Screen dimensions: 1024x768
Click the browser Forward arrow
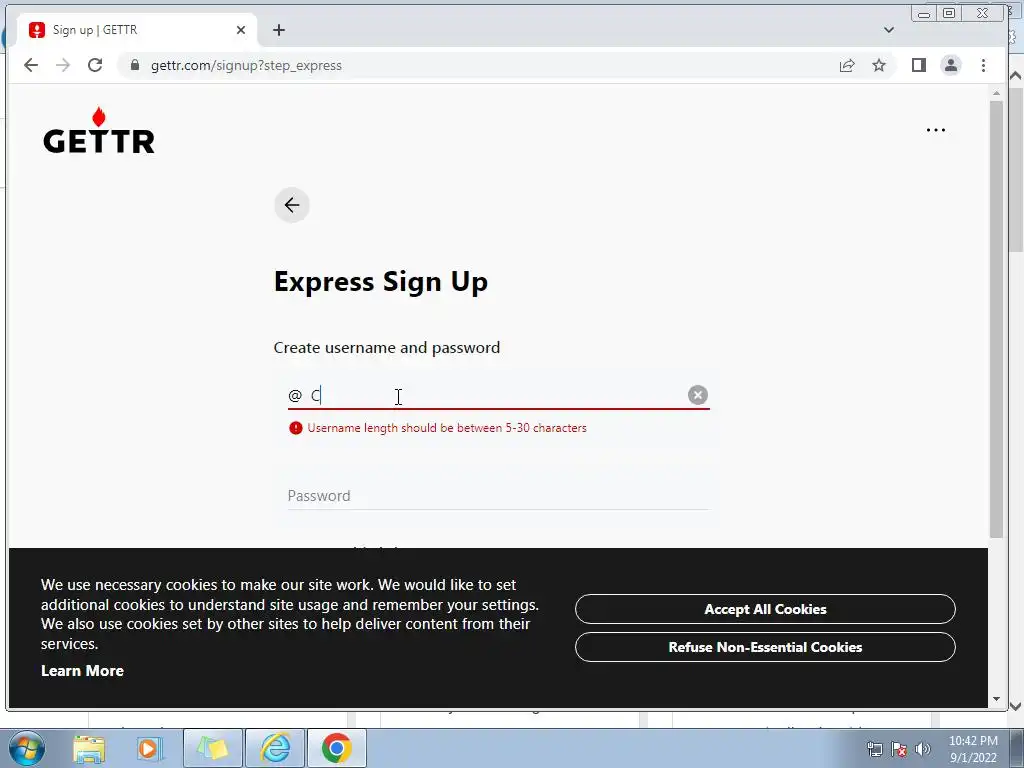tap(63, 65)
